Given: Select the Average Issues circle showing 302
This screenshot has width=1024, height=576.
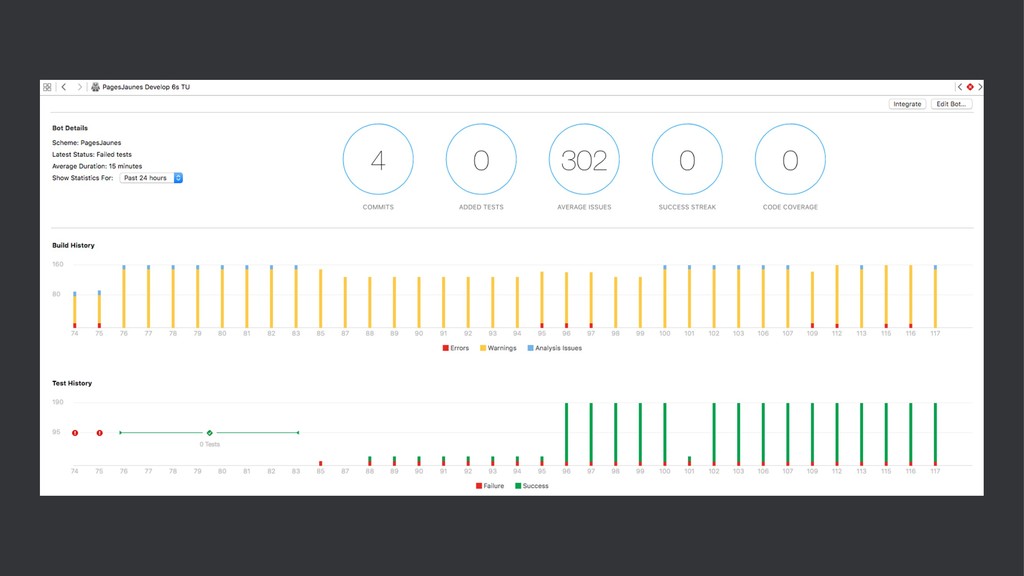Looking at the screenshot, I should coord(584,159).
